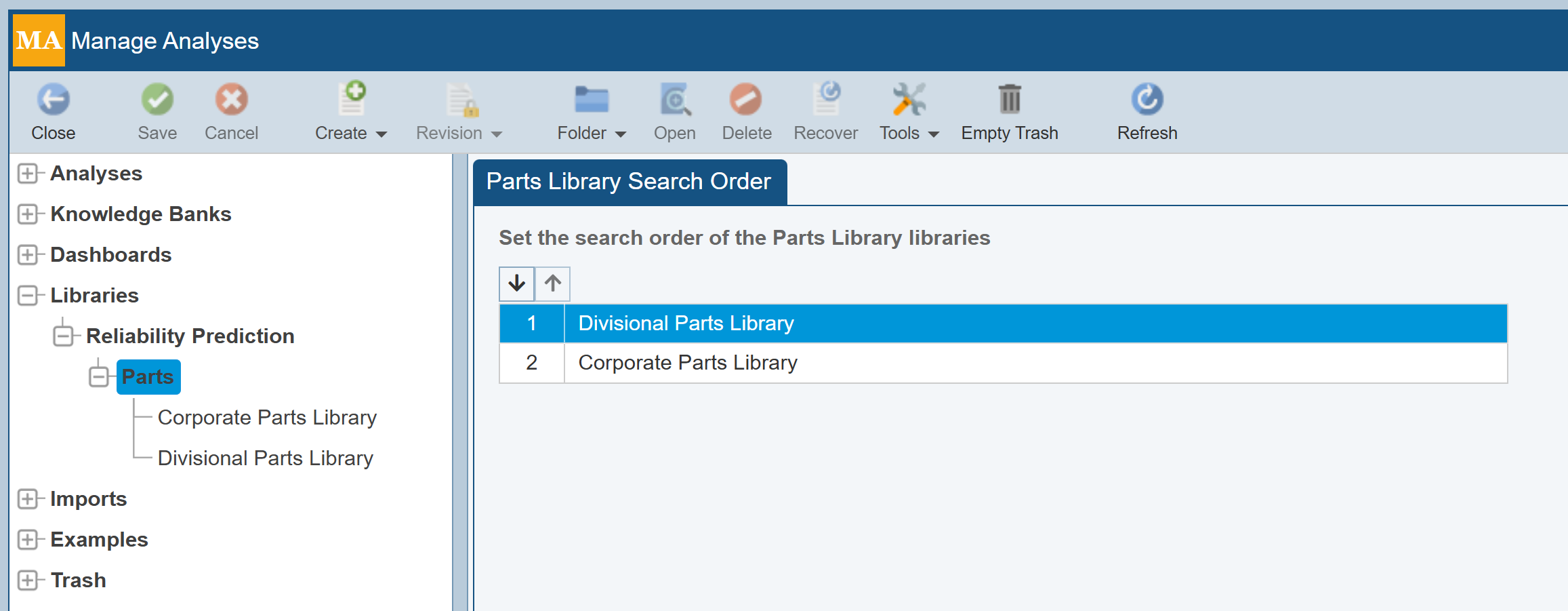This screenshot has width=1568, height=611.
Task: Open the Tools dropdown menu
Action: tap(909, 133)
